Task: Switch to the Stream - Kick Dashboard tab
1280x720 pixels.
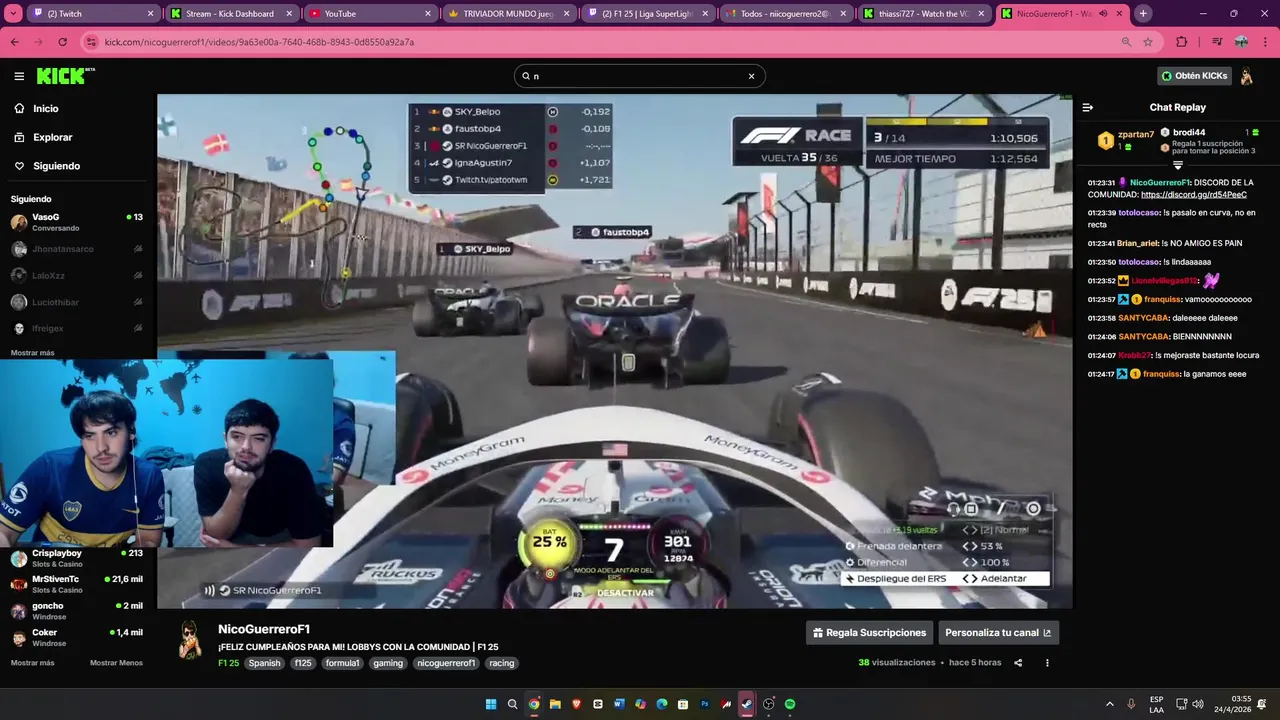Action: click(x=231, y=14)
